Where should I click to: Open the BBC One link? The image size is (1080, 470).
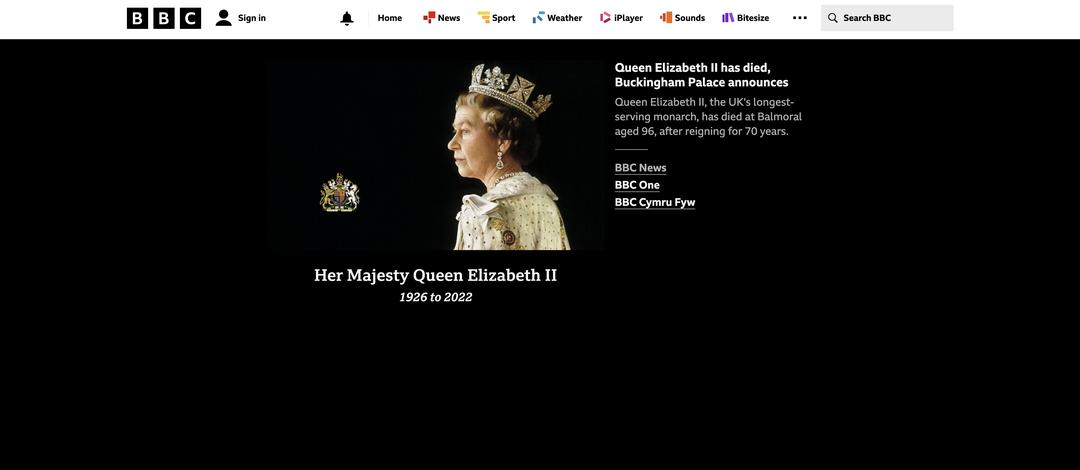click(637, 185)
